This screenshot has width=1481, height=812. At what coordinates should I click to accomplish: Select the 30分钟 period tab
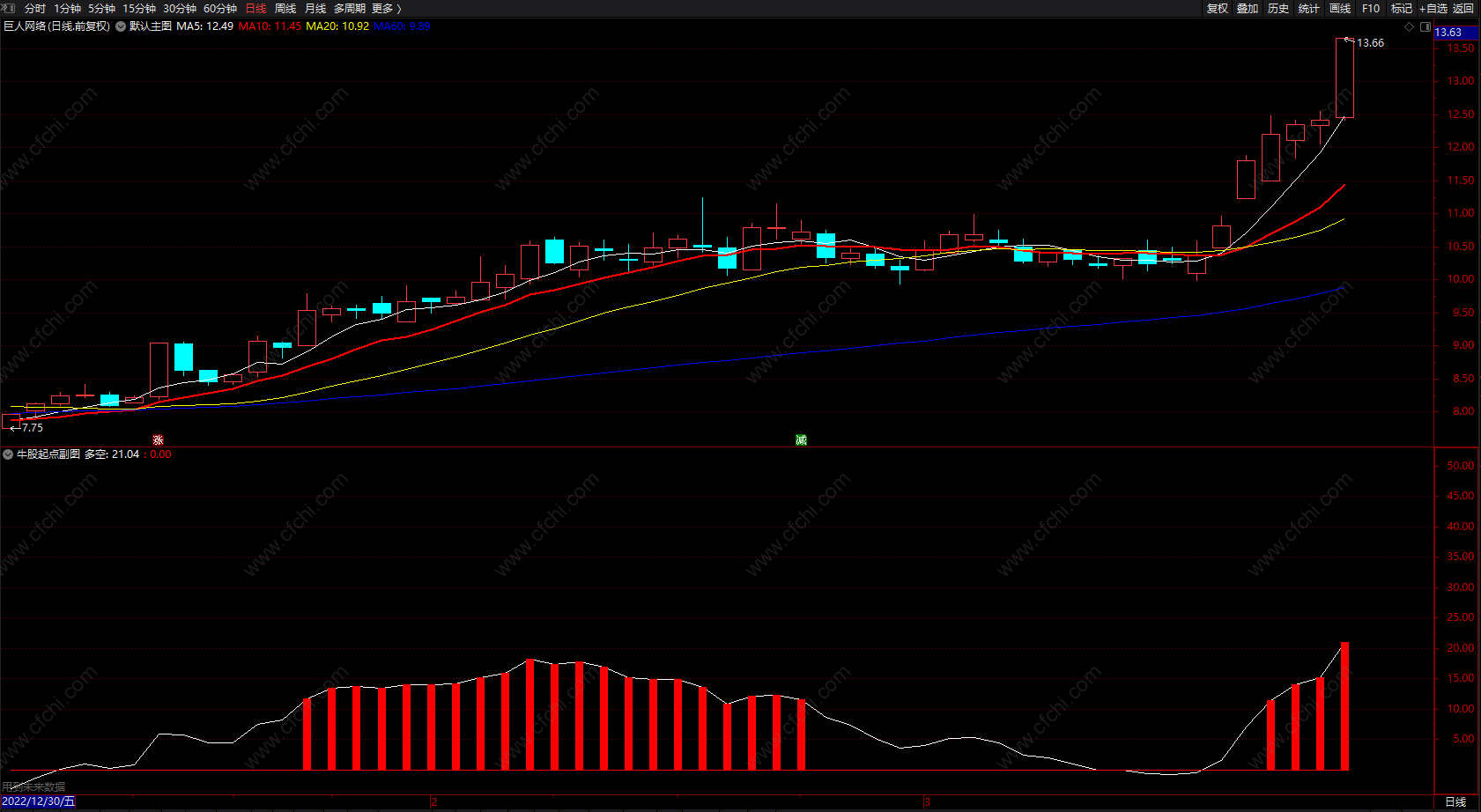click(x=180, y=9)
